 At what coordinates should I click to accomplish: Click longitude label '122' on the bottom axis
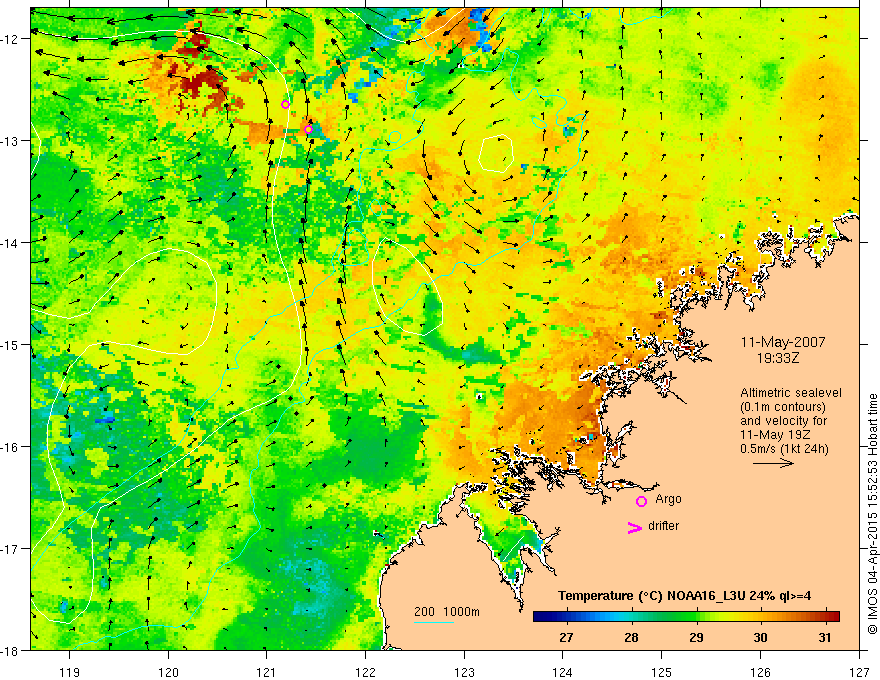click(x=365, y=672)
